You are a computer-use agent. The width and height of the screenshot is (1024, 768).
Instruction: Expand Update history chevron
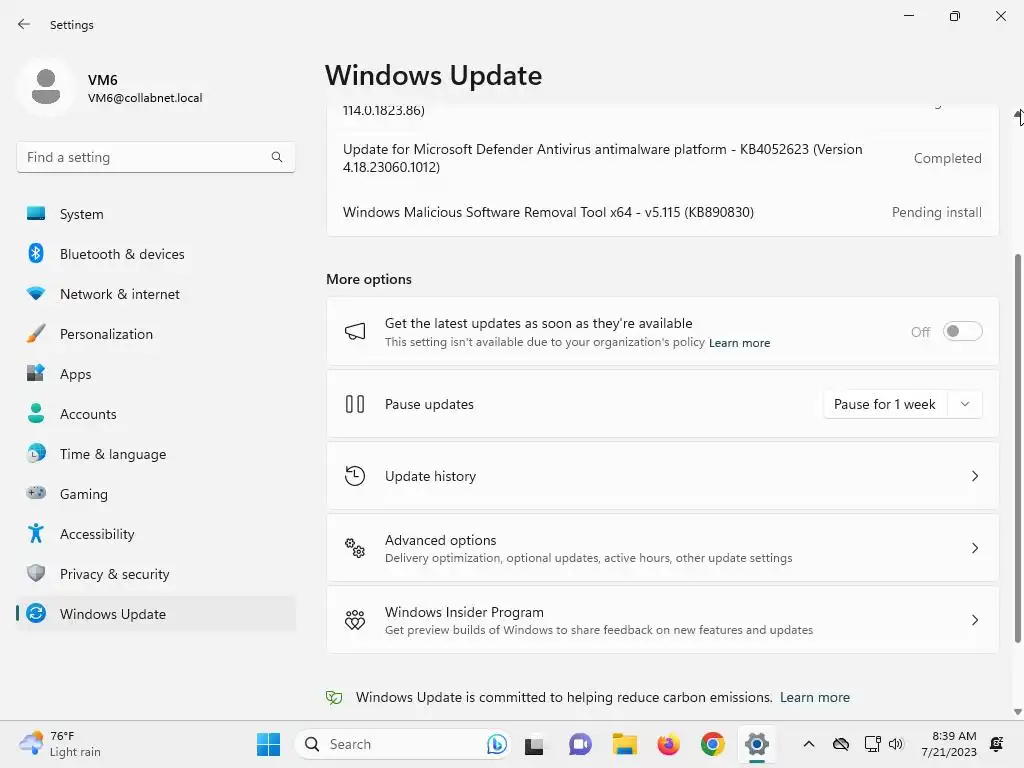pos(974,476)
